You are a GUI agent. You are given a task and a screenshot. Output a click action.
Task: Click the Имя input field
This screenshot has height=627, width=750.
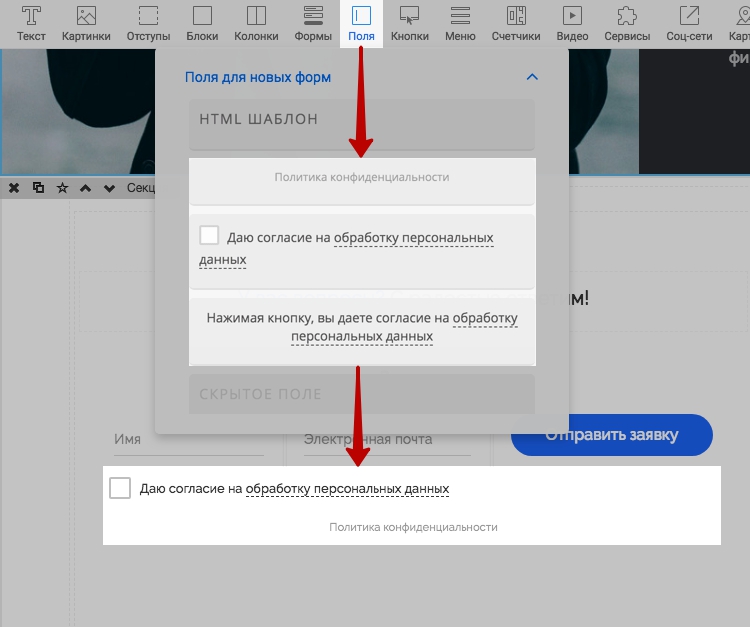pyautogui.click(x=188, y=440)
